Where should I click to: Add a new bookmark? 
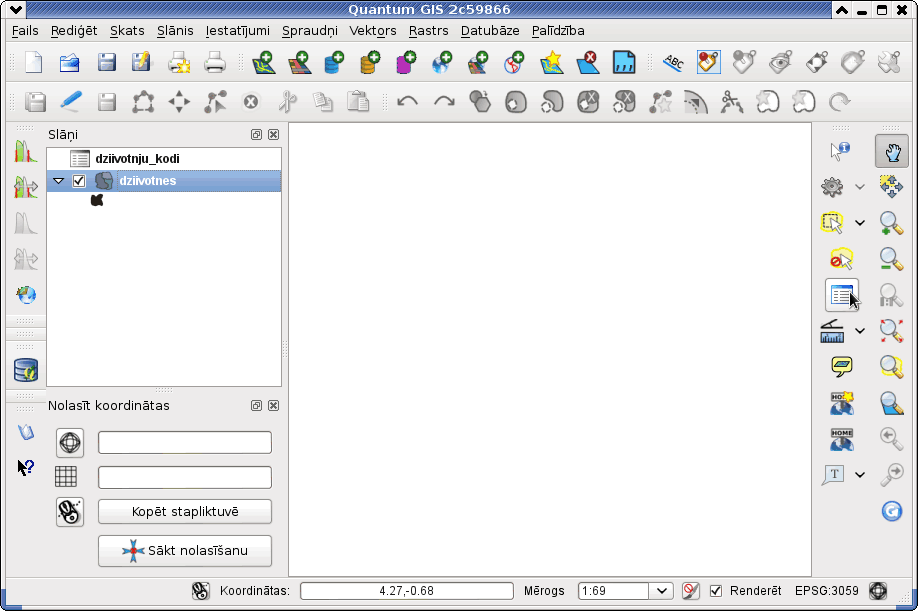click(842, 403)
